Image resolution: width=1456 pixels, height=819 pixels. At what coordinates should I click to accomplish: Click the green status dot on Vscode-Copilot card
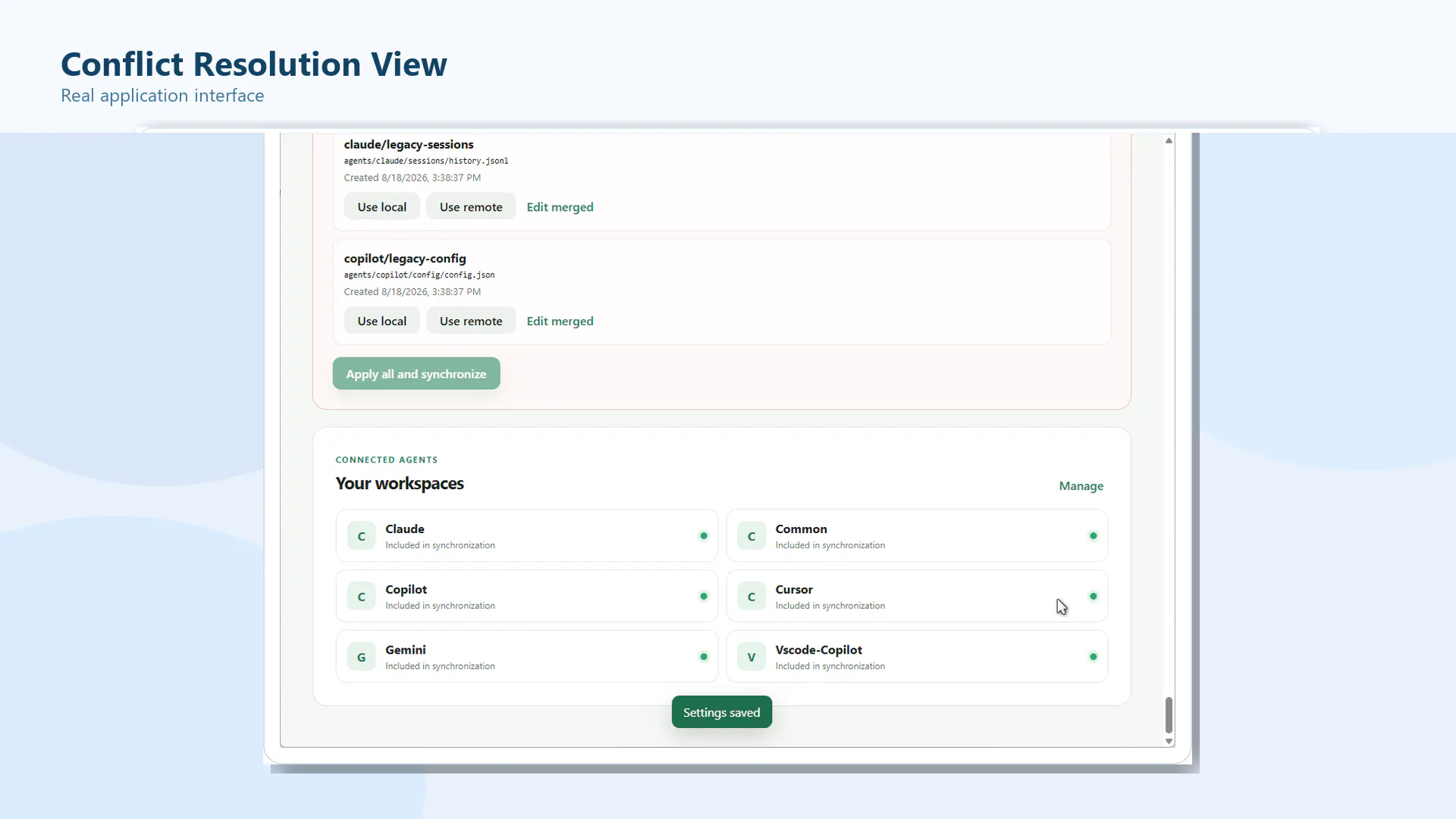1094,657
